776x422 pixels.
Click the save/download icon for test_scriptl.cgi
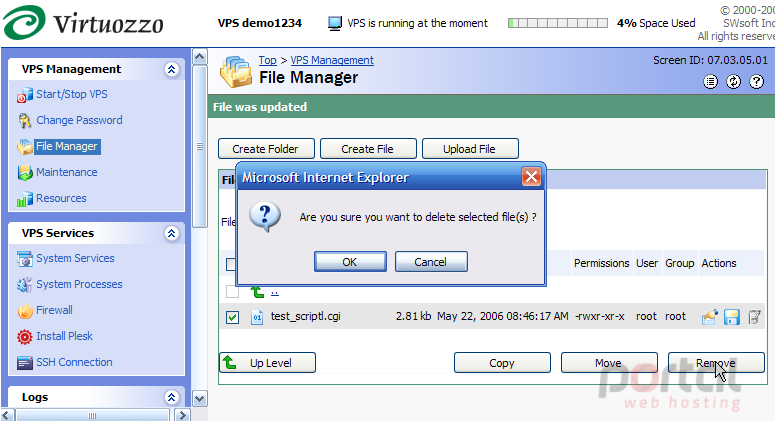point(731,317)
